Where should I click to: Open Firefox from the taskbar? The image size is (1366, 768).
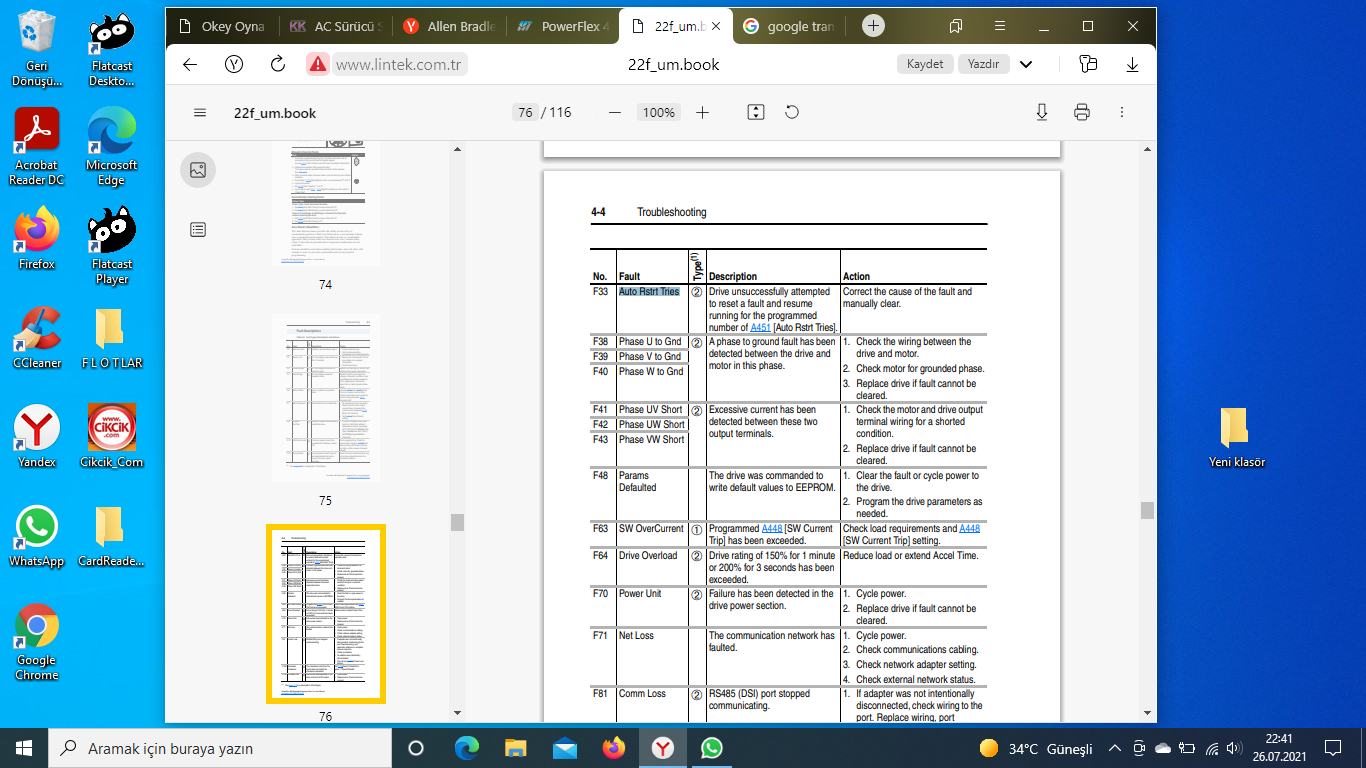tap(613, 748)
